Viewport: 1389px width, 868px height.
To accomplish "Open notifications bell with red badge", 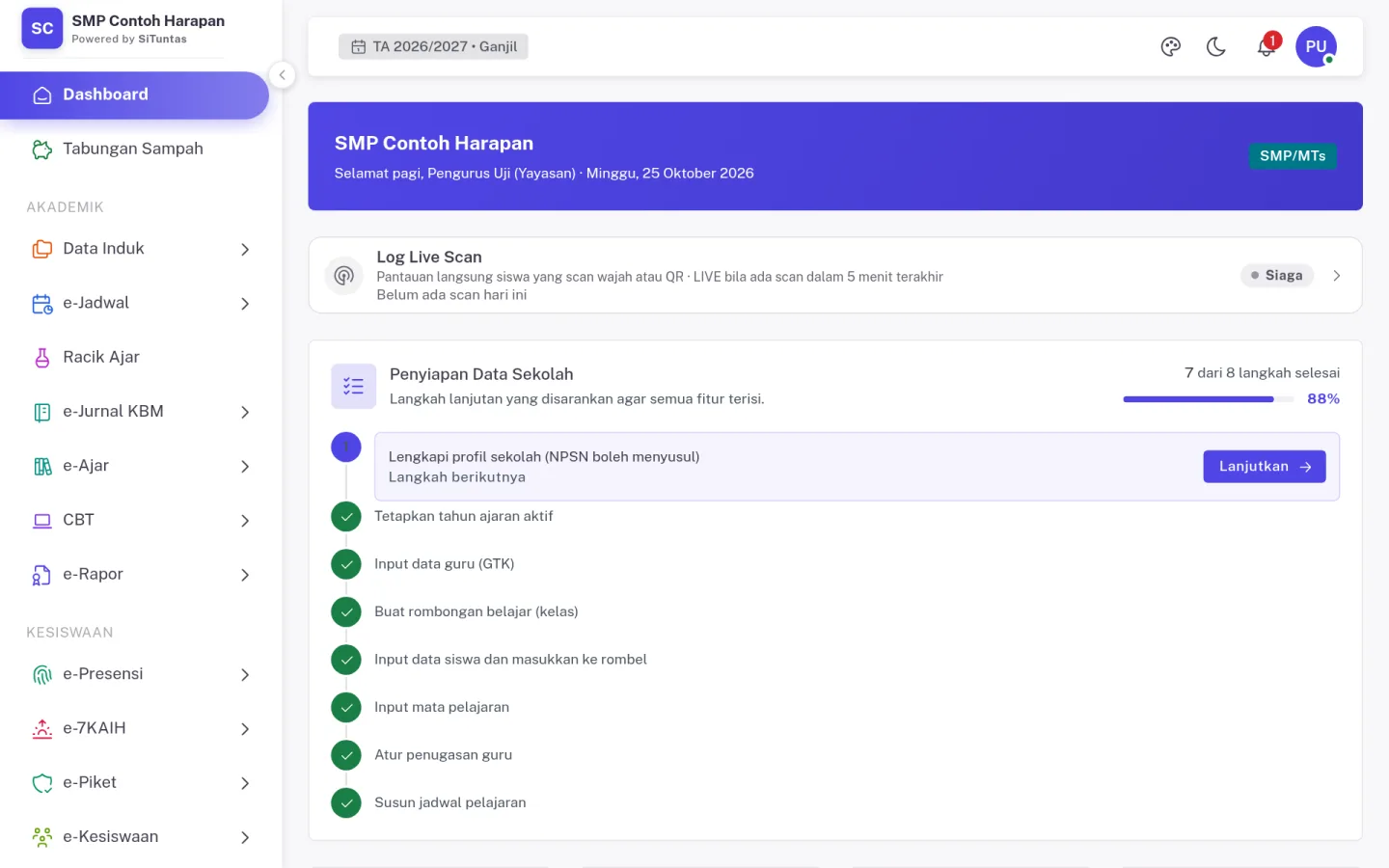I will click(x=1266, y=46).
